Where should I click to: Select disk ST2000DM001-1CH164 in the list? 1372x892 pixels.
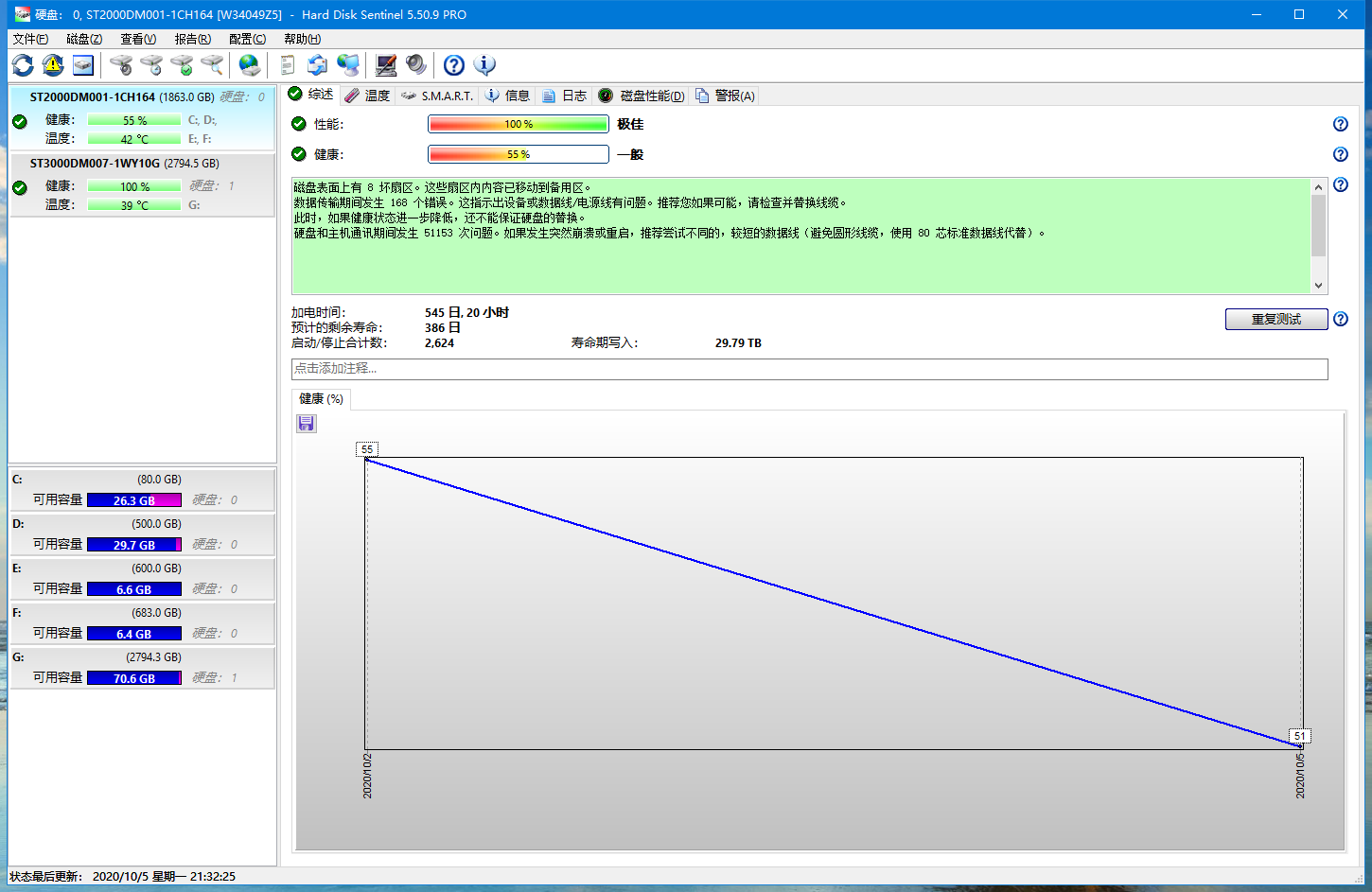(142, 117)
